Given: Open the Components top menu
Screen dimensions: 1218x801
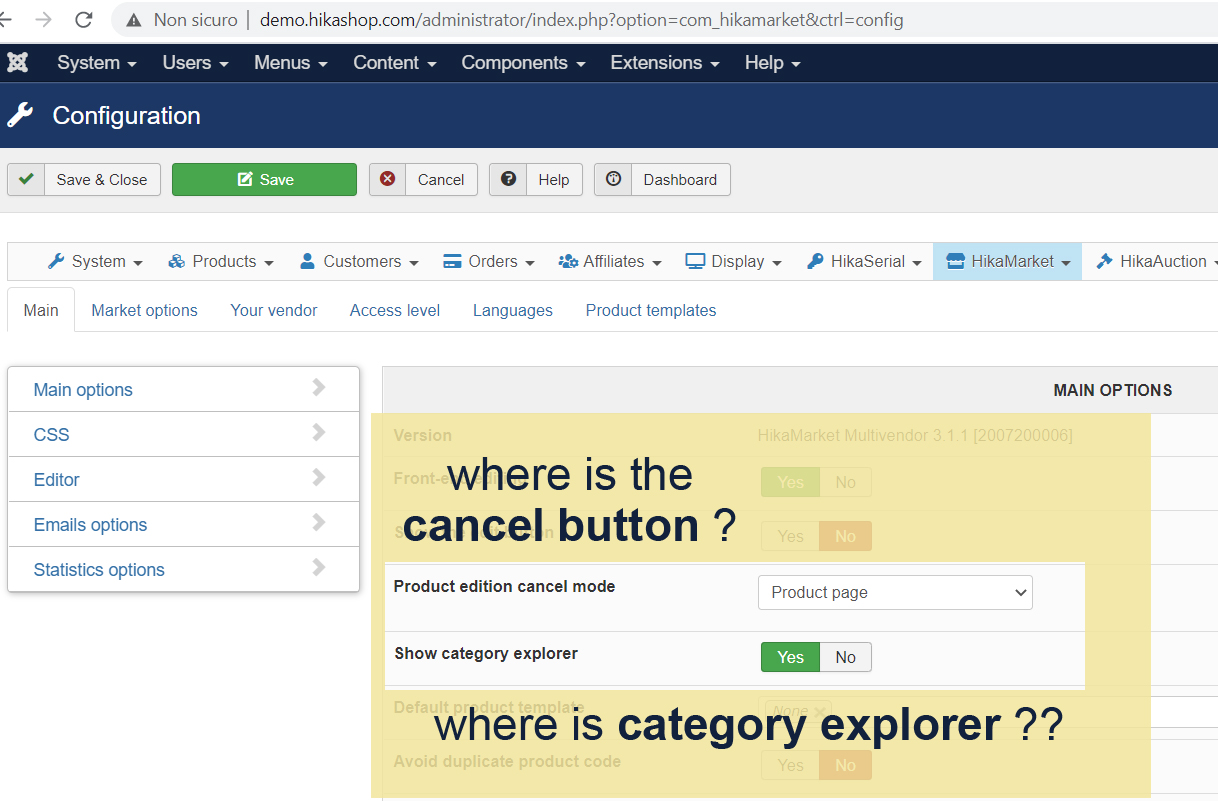Looking at the screenshot, I should 523,62.
